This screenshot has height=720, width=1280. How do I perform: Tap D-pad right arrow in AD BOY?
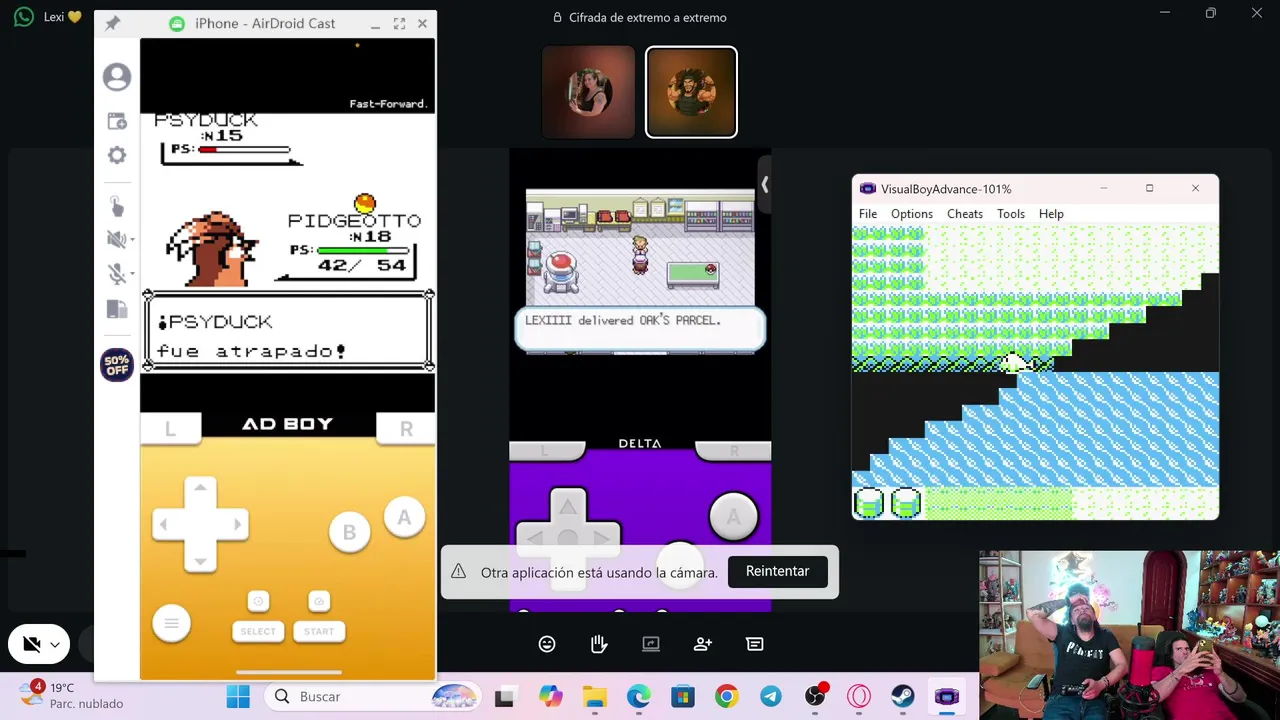click(237, 524)
